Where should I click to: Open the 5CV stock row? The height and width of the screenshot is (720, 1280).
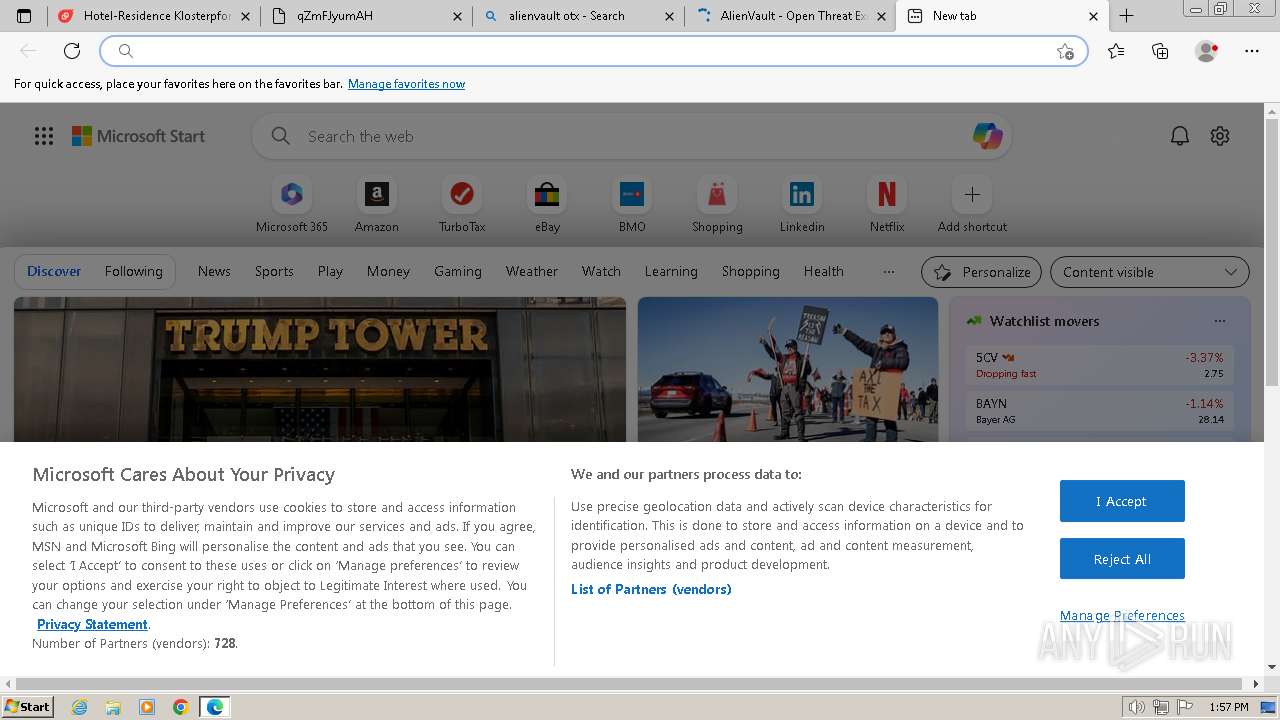1100,365
